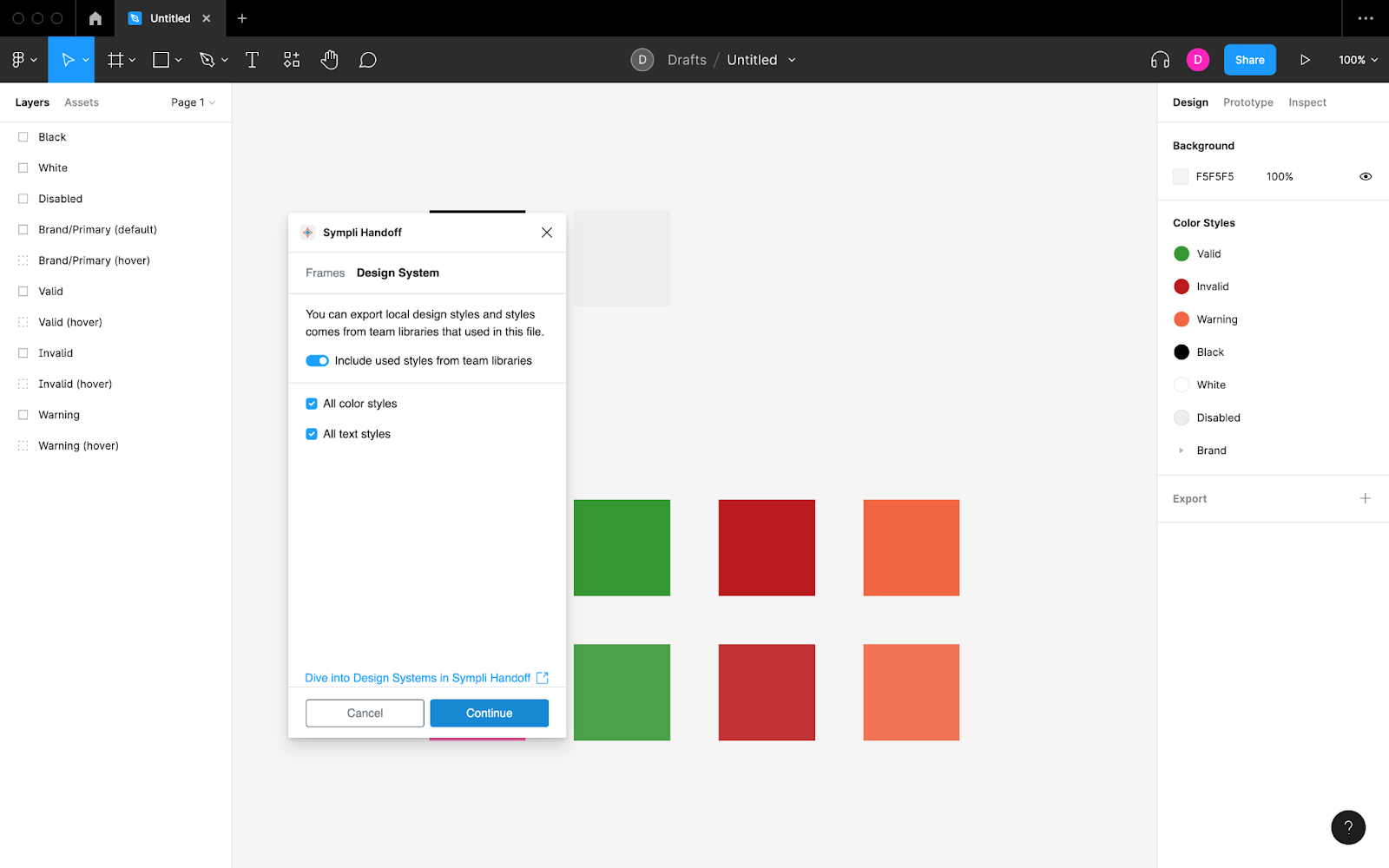Close the Untitled file tab
The height and width of the screenshot is (868, 1389).
(x=207, y=18)
